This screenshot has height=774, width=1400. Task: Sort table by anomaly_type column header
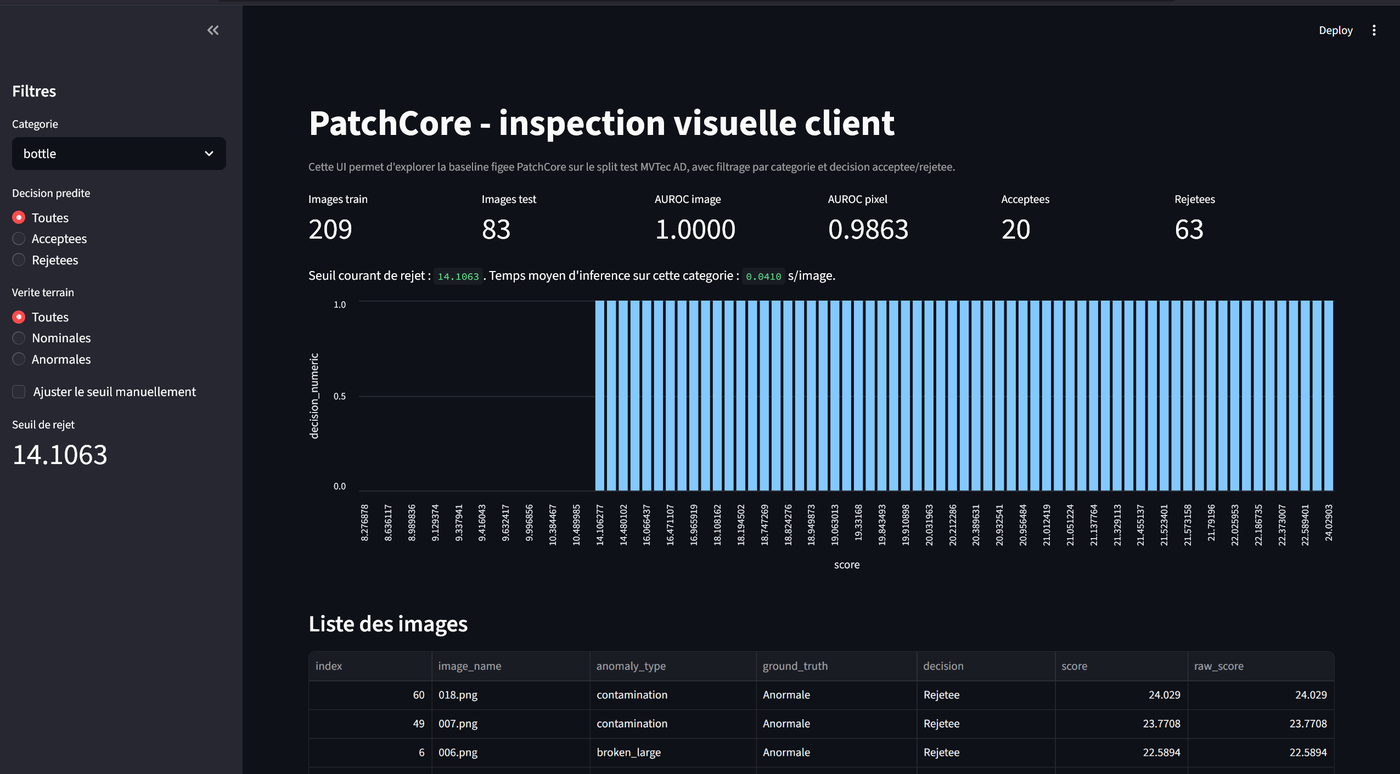click(x=673, y=666)
